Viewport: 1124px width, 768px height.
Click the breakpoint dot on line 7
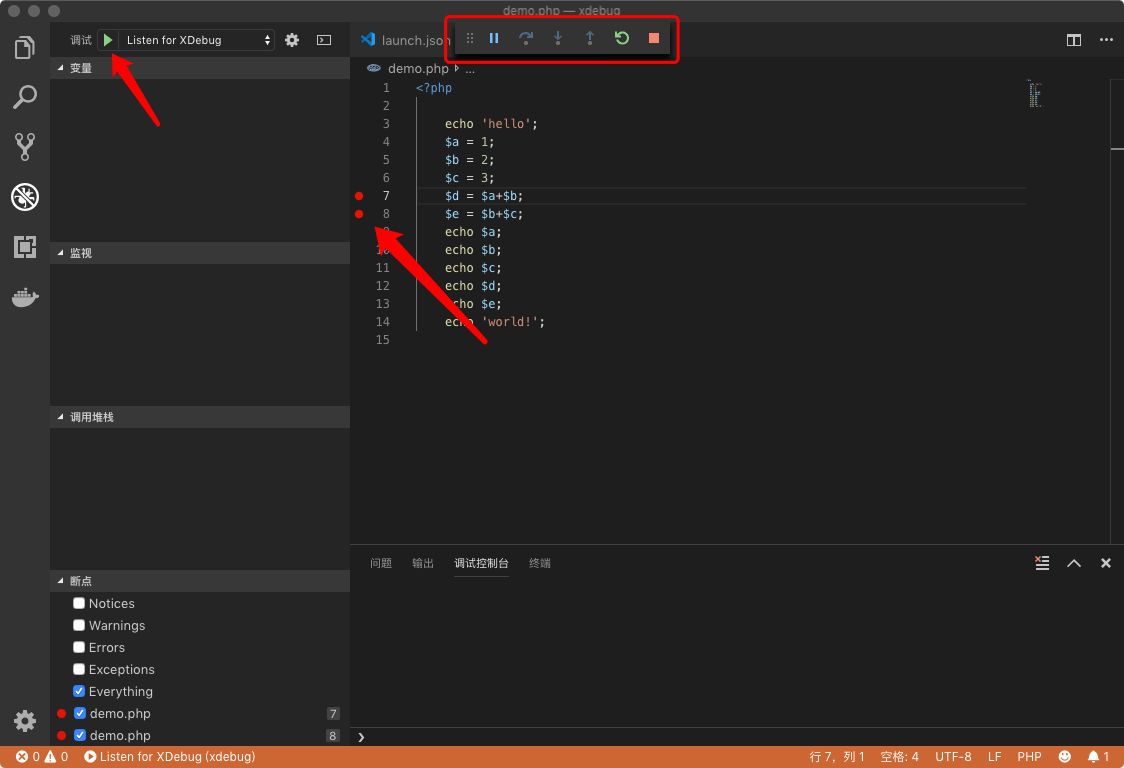coord(359,196)
